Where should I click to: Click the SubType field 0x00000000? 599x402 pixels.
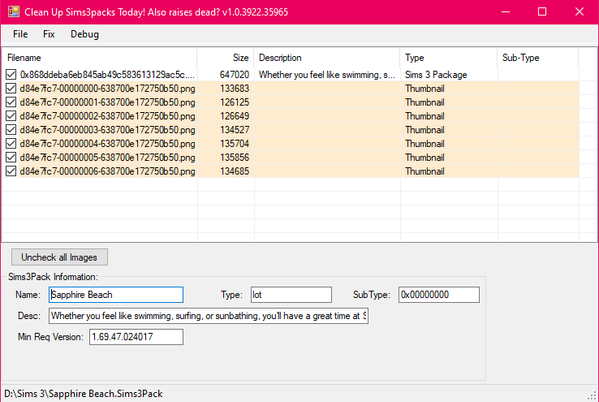tap(439, 295)
